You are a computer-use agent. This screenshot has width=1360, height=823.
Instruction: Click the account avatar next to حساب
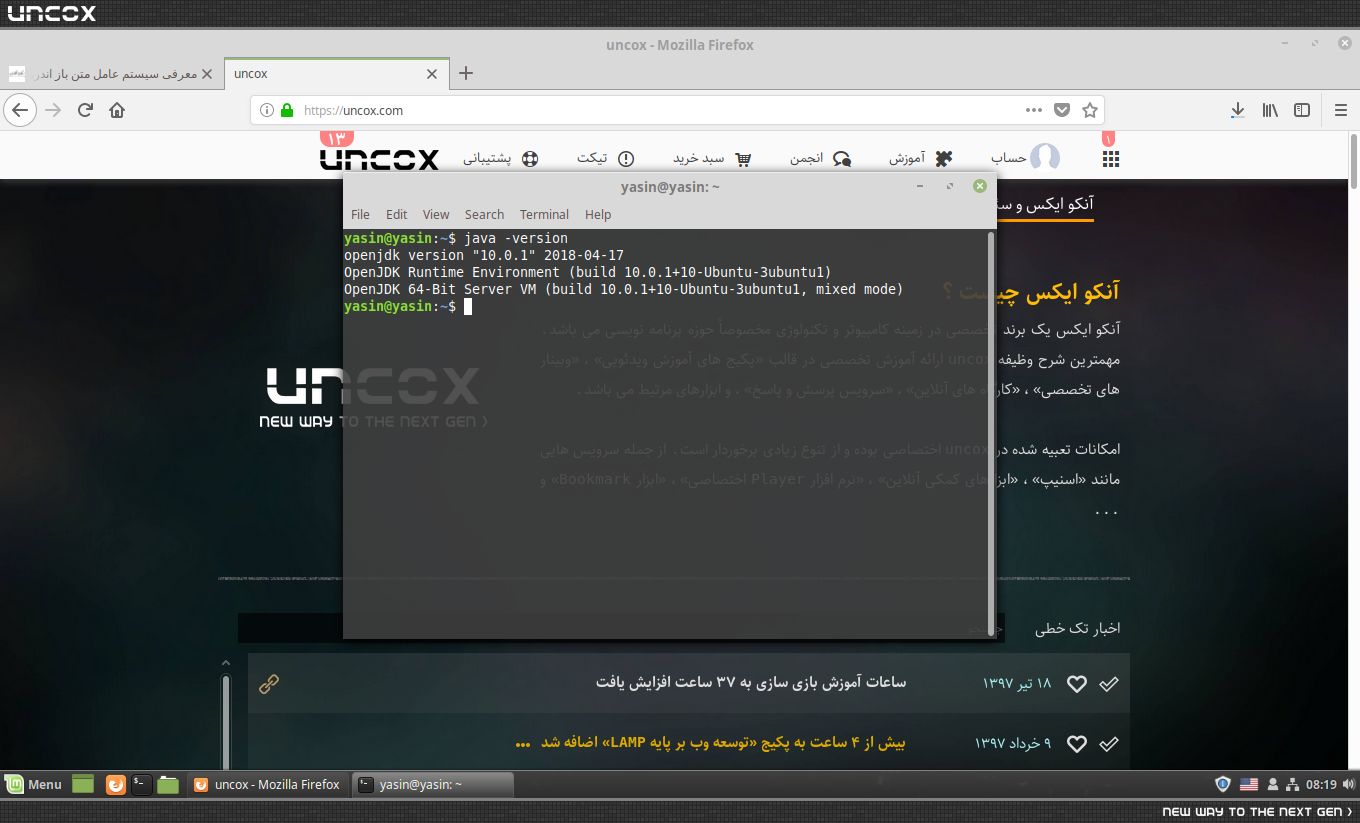(x=1045, y=158)
